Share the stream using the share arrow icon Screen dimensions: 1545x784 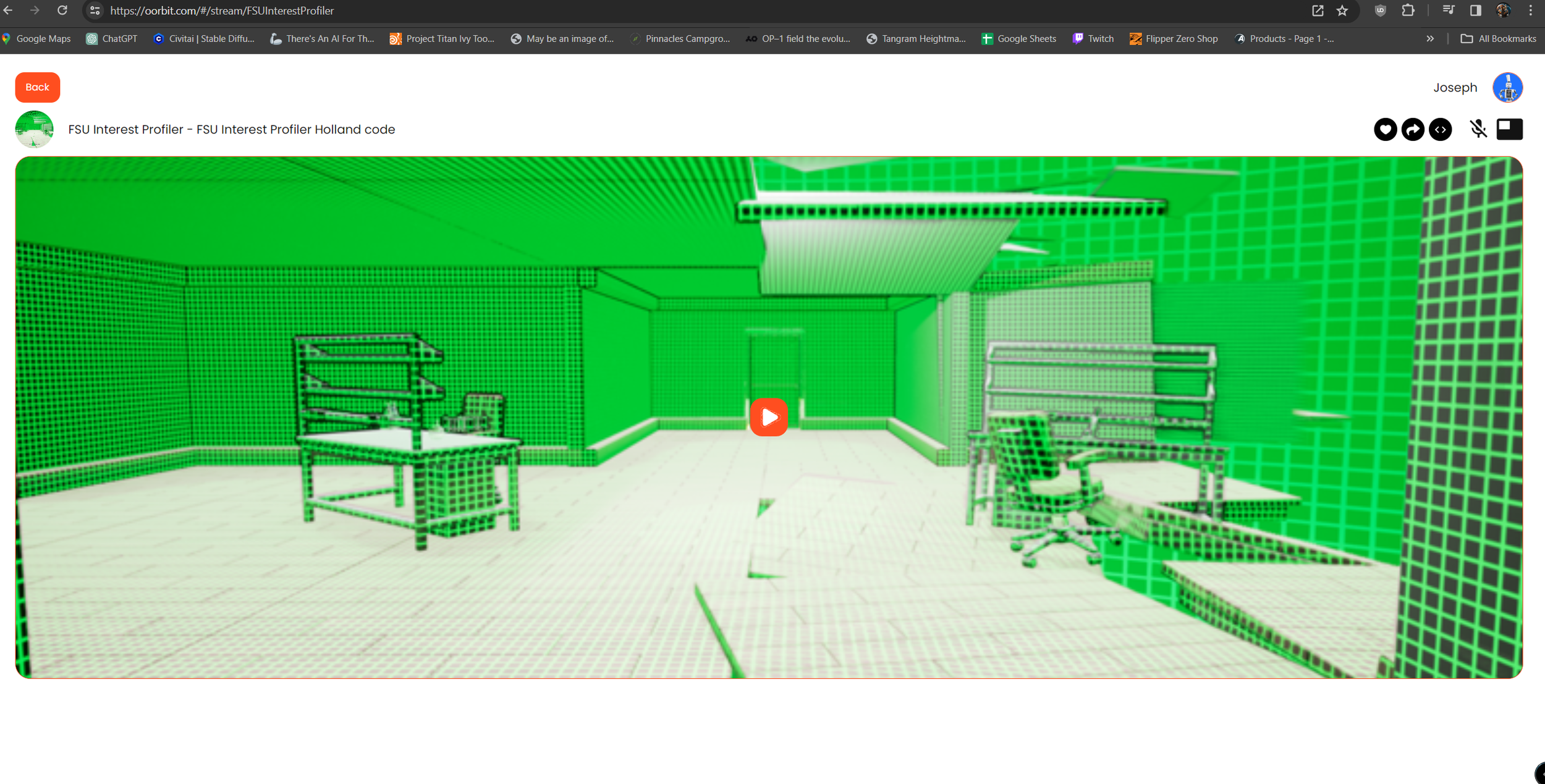pyautogui.click(x=1413, y=129)
